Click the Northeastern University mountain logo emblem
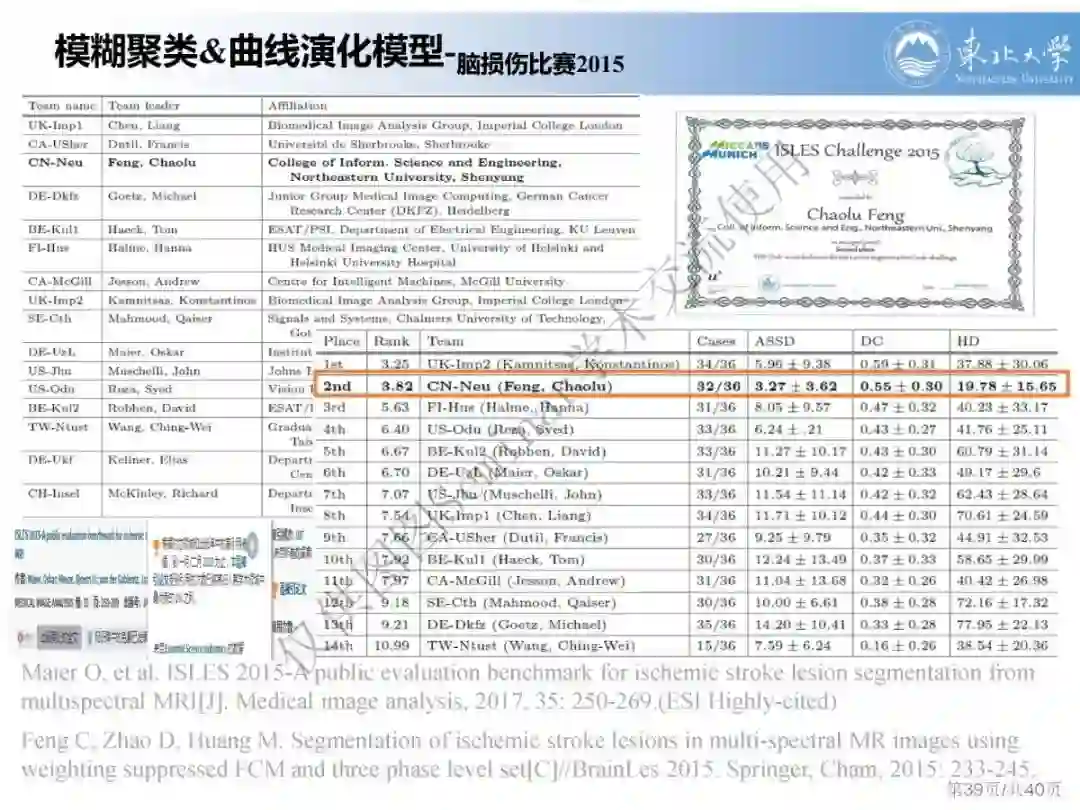1080x810 pixels. [x=918, y=54]
